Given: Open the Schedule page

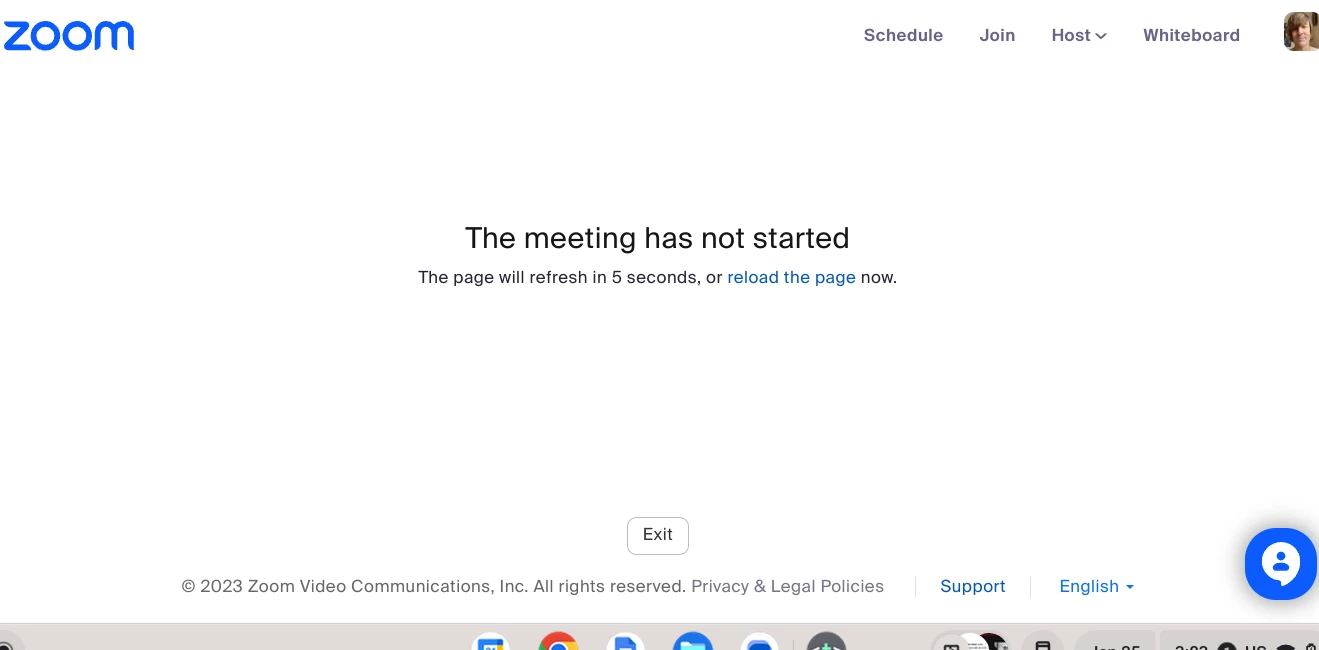Looking at the screenshot, I should pos(903,35).
